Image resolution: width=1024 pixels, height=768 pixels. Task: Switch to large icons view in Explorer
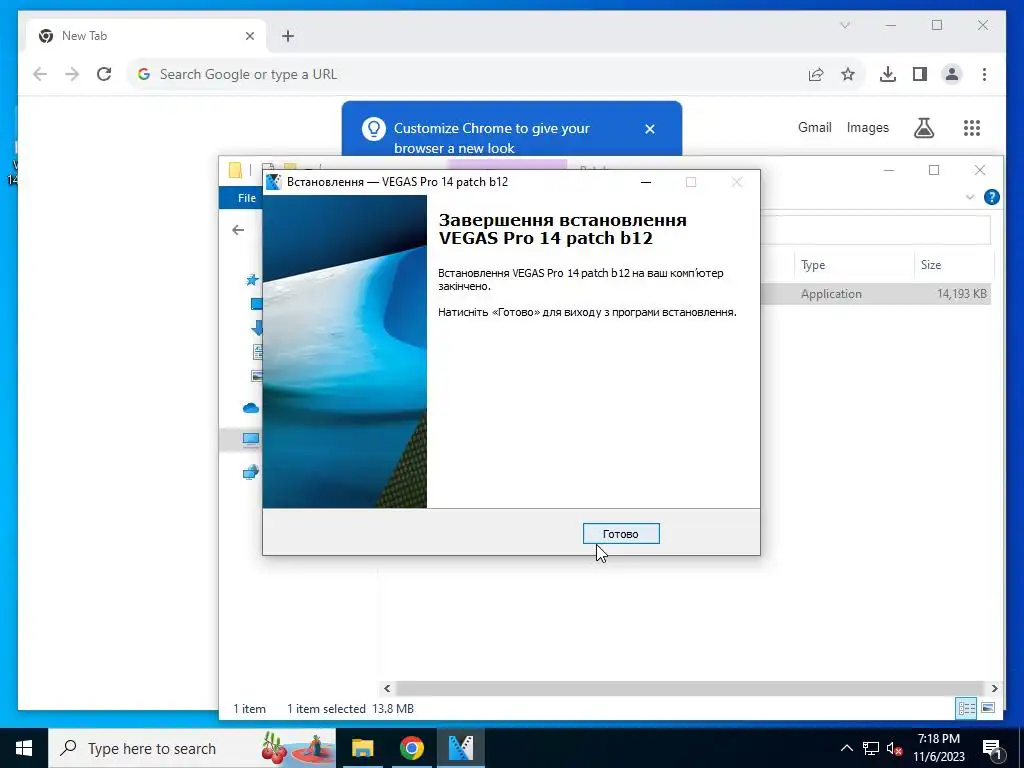click(987, 708)
